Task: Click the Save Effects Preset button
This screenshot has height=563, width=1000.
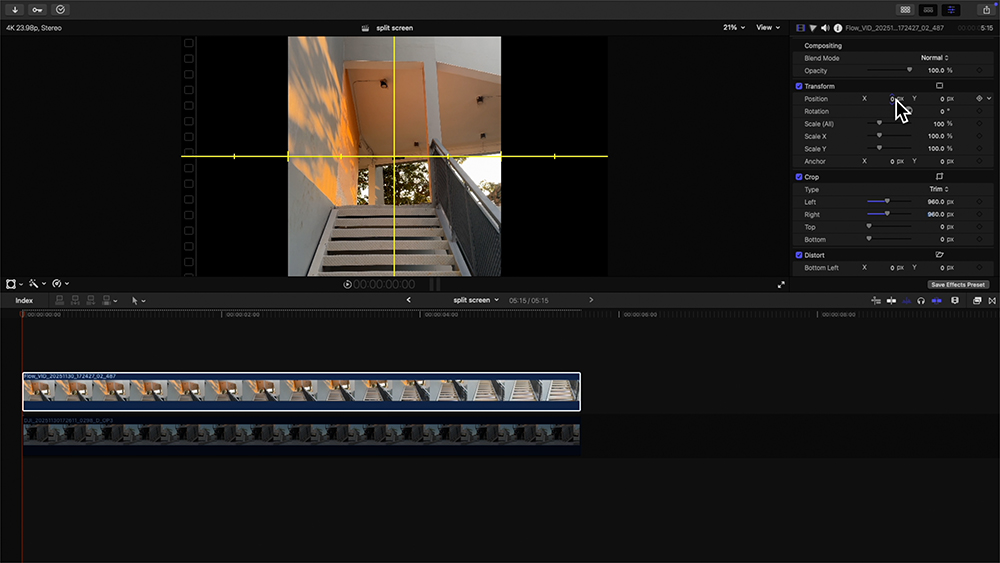Action: click(x=958, y=285)
